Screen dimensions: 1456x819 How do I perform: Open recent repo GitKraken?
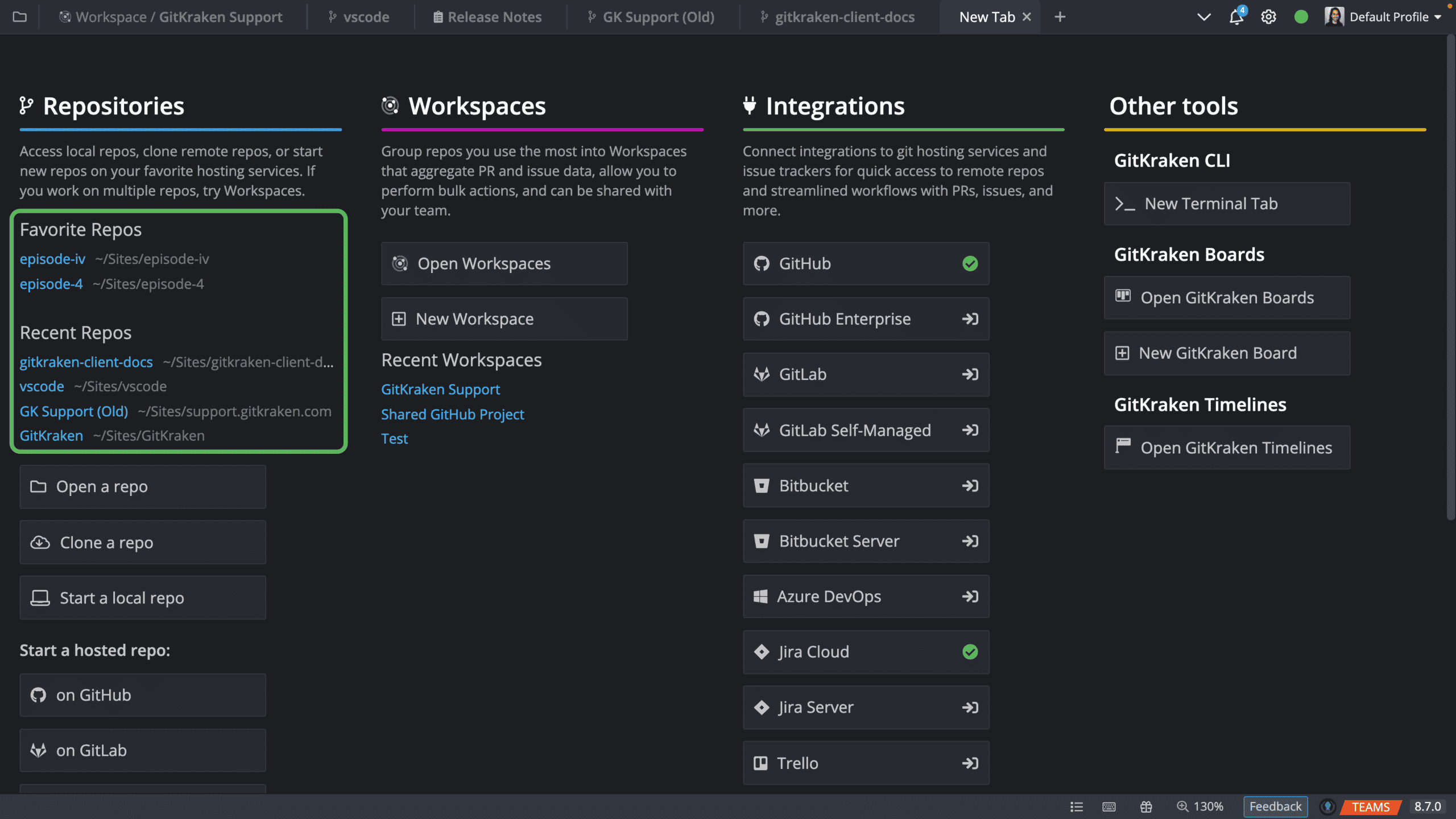pyautogui.click(x=51, y=436)
